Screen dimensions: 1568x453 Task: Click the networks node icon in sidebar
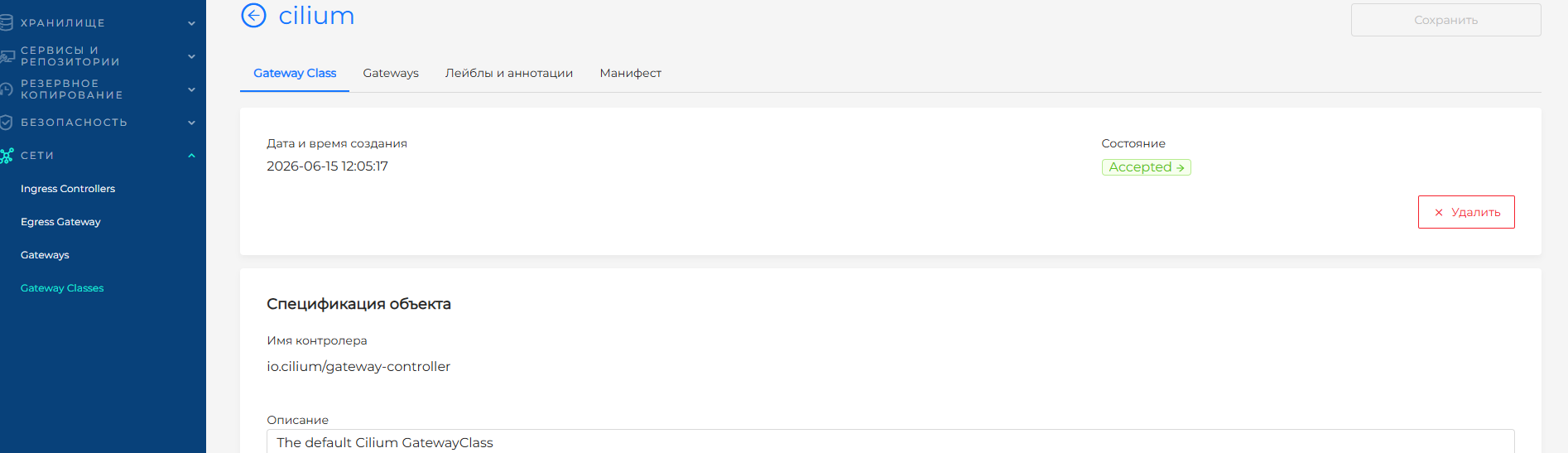pyautogui.click(x=7, y=155)
